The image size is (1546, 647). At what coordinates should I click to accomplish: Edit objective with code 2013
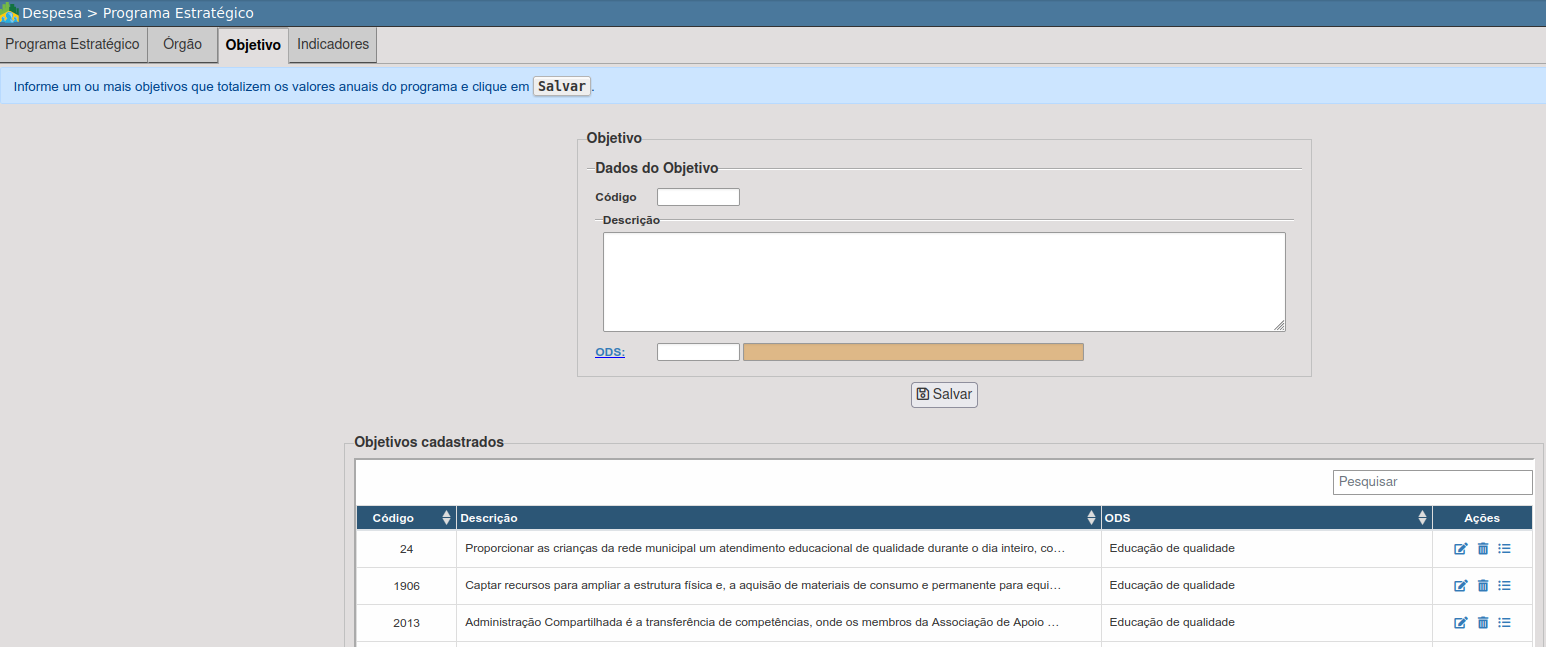coord(1460,623)
